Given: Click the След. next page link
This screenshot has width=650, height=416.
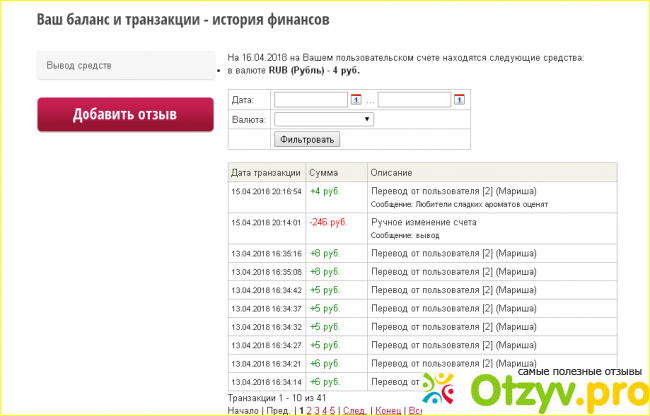Looking at the screenshot, I should (354, 410).
